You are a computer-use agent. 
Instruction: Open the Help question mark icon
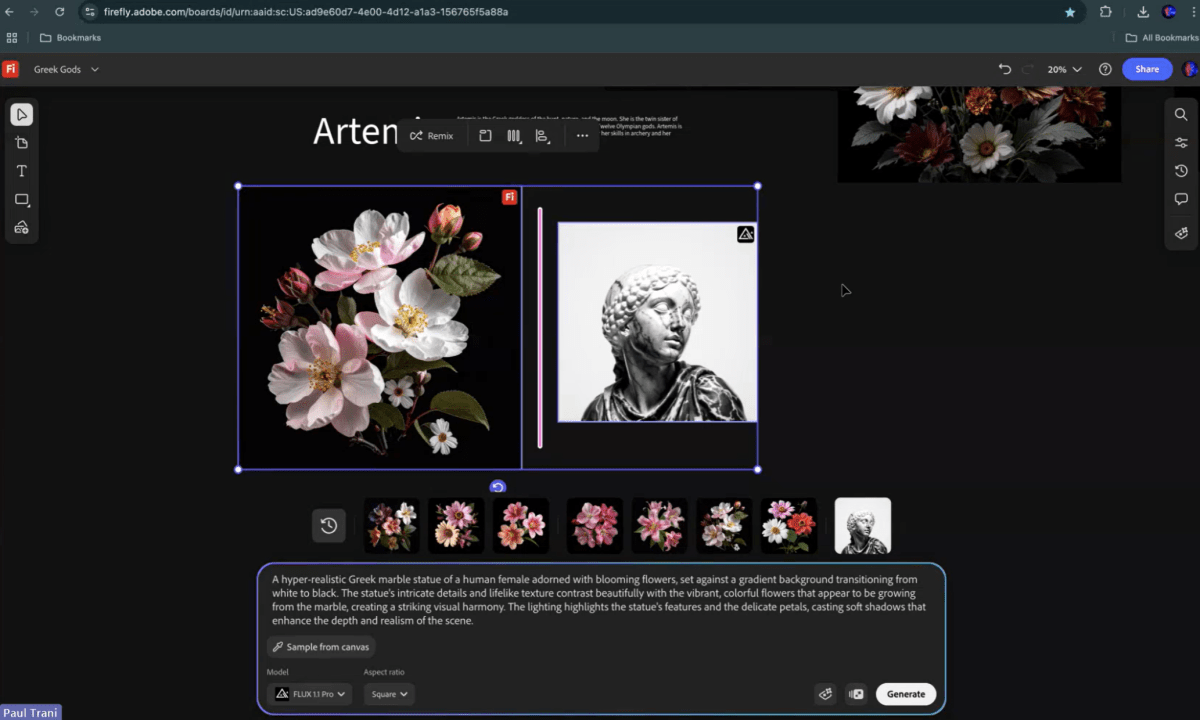(x=1105, y=69)
